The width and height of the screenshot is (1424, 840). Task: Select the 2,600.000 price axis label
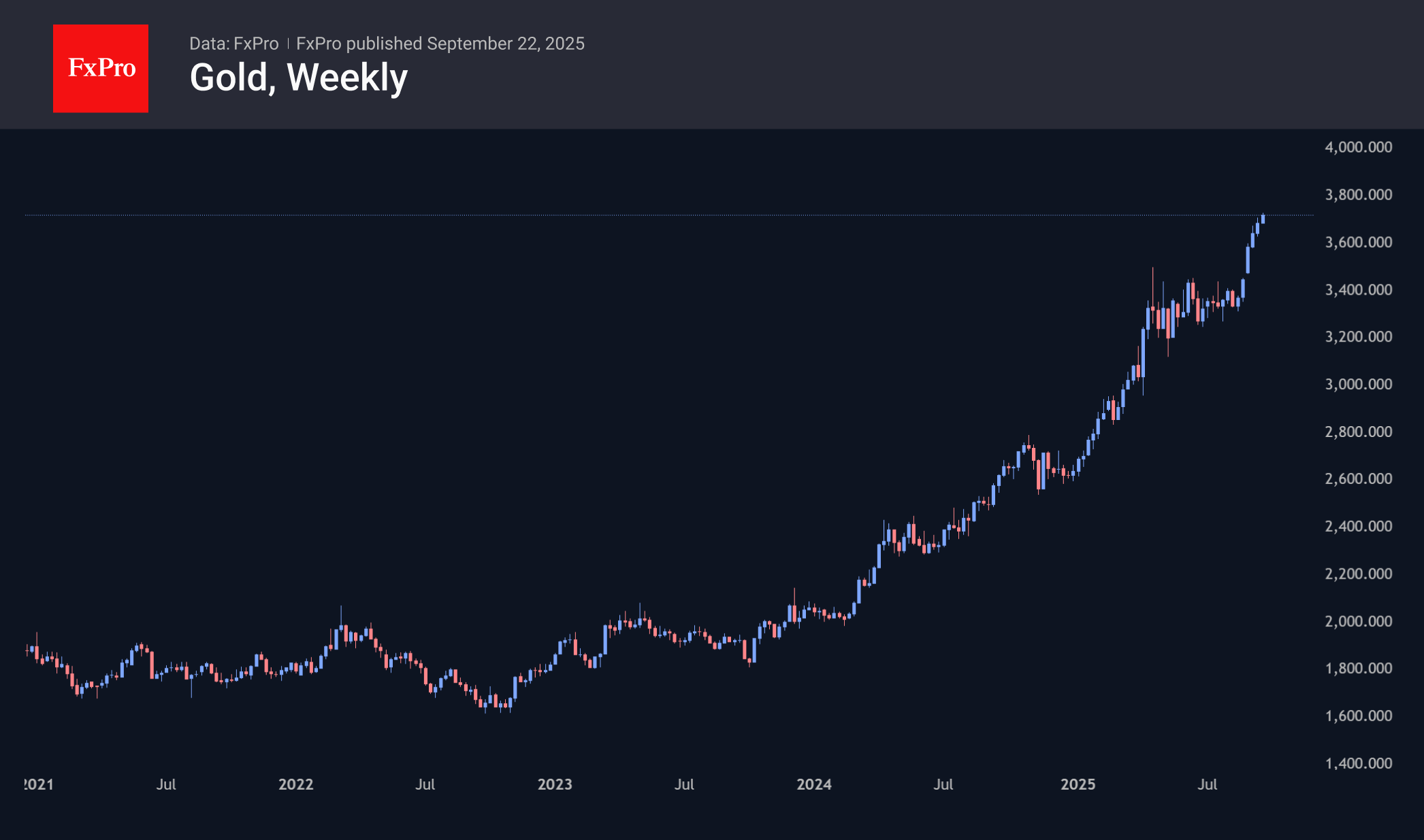pos(1358,479)
